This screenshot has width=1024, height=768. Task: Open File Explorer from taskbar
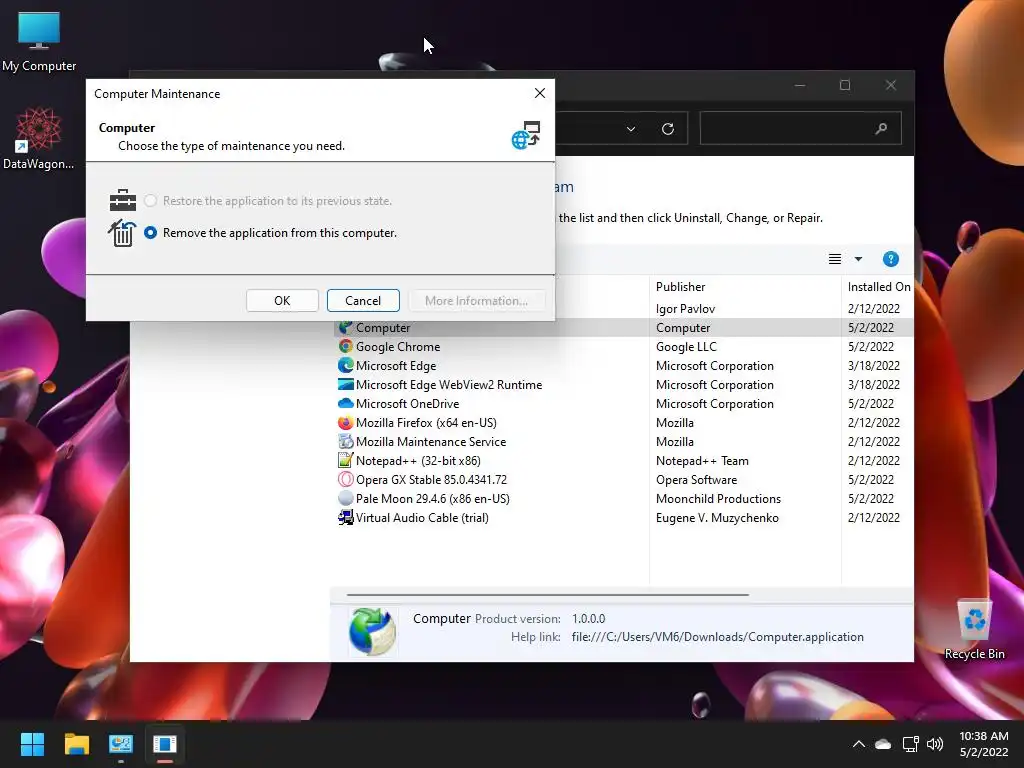[76, 744]
